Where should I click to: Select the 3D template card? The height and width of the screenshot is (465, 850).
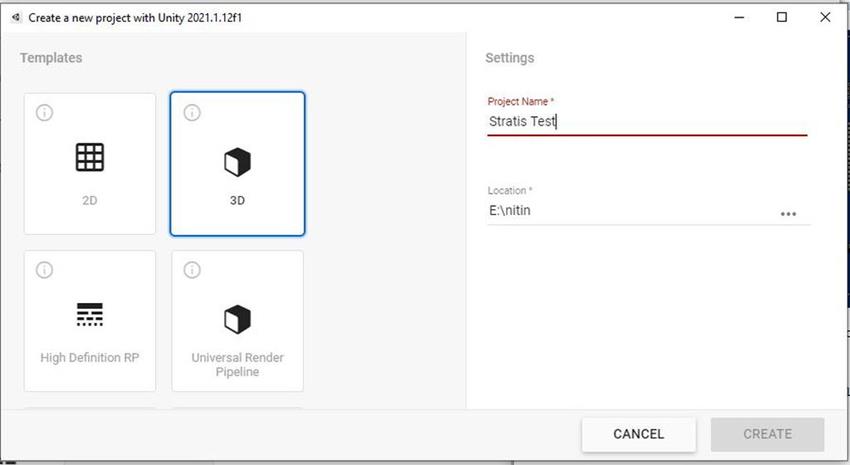[x=237, y=164]
